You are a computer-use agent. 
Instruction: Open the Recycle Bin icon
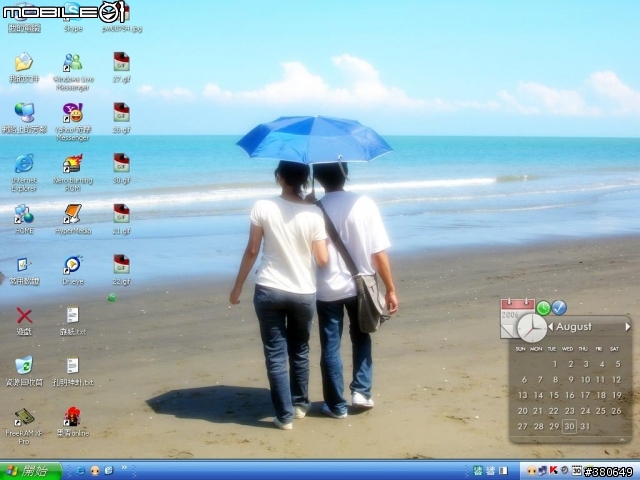pos(24,365)
